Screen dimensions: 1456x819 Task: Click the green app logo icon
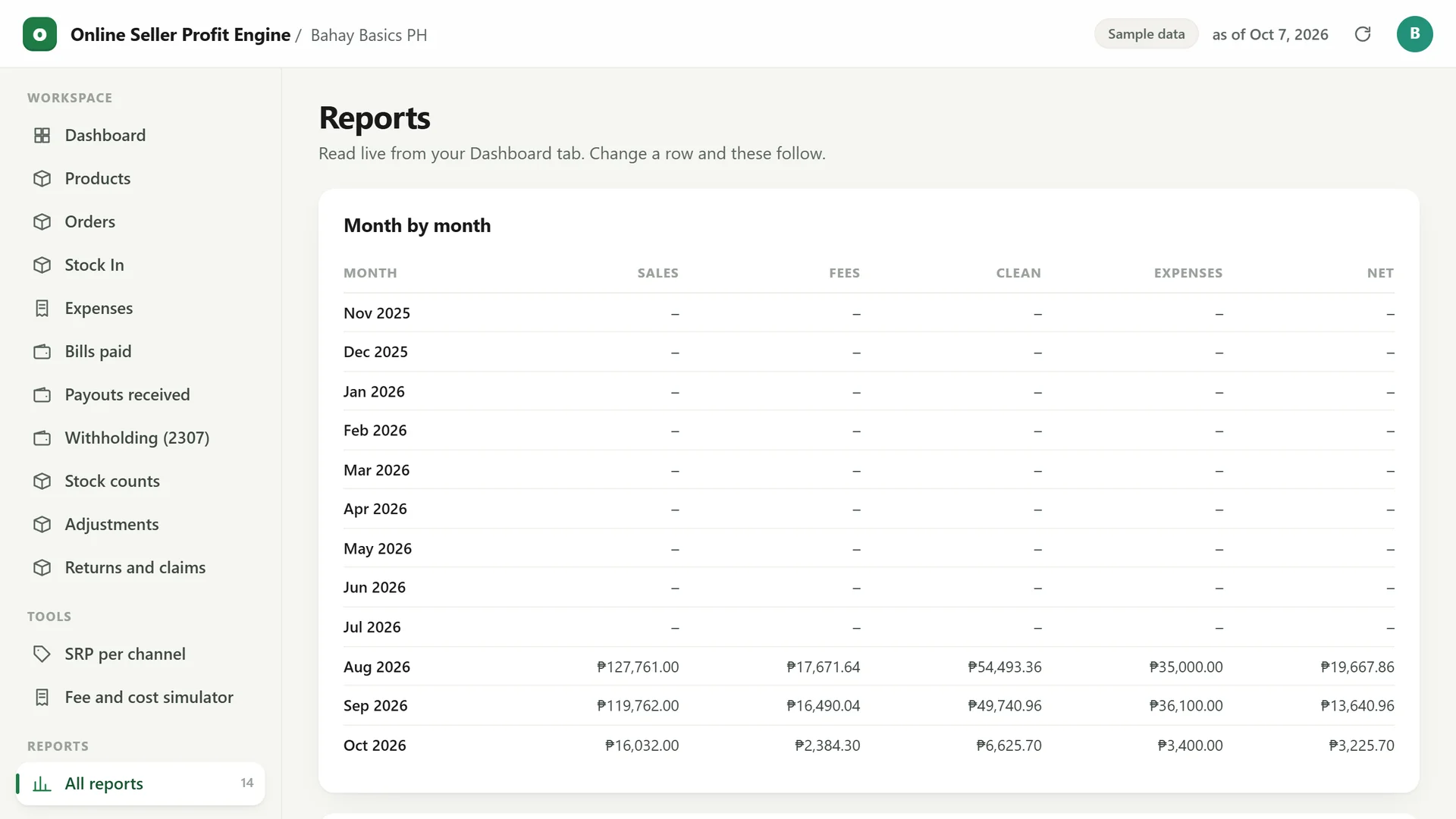point(39,34)
